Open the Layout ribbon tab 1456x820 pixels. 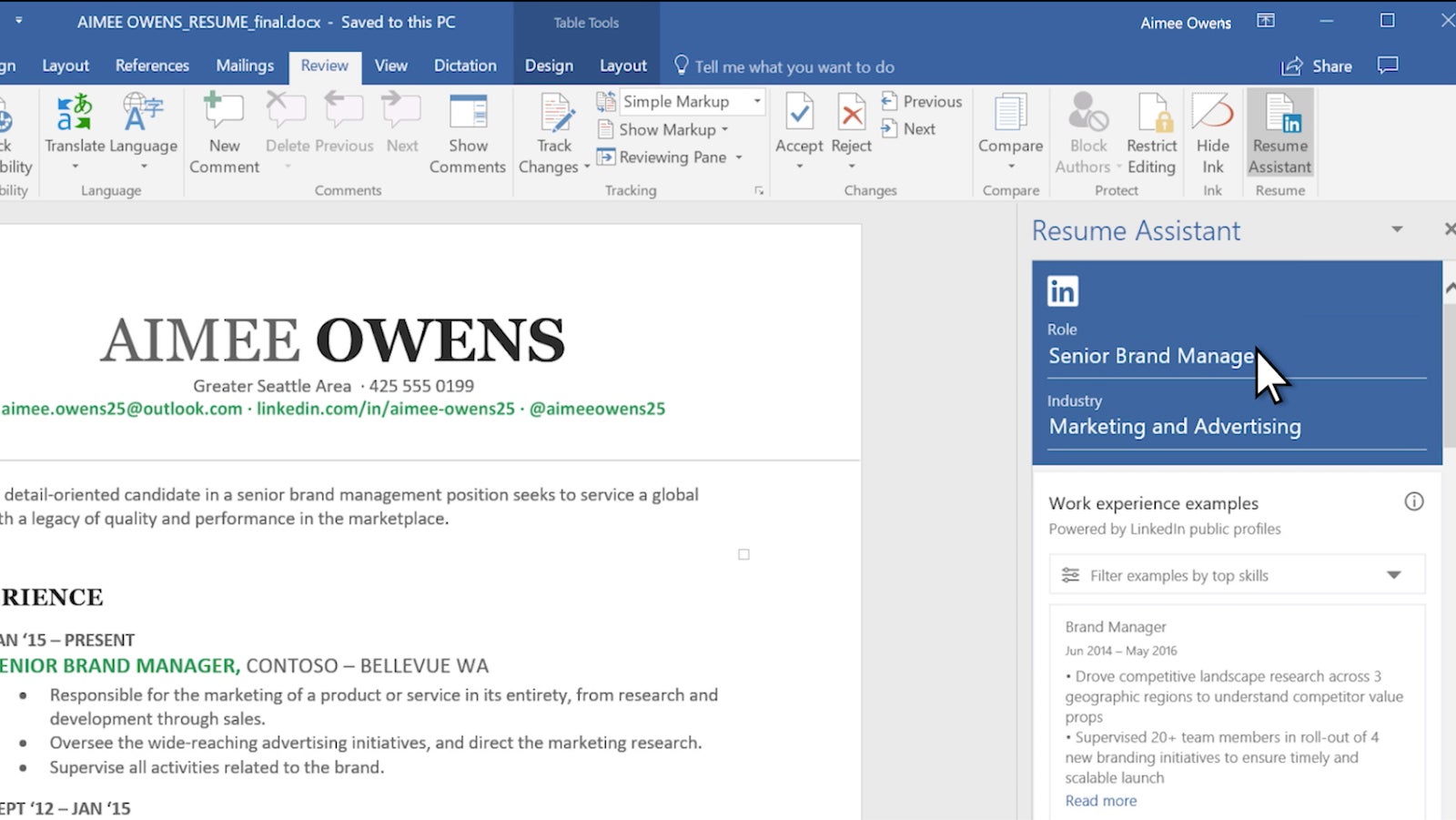pyautogui.click(x=66, y=66)
